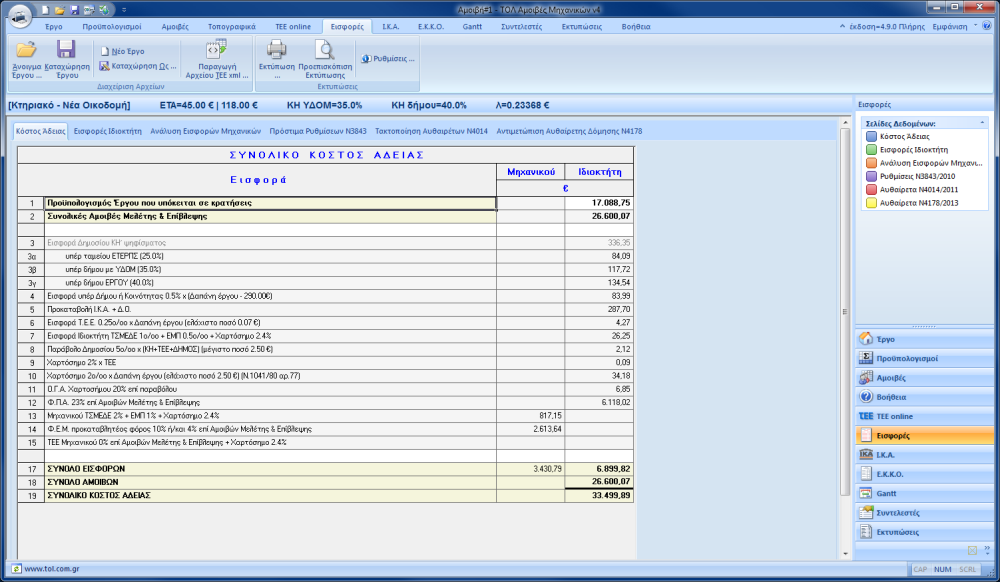Choose Καταχώρηση Ως save-as command
Image resolution: width=1000 pixels, height=582 pixels.
(138, 66)
